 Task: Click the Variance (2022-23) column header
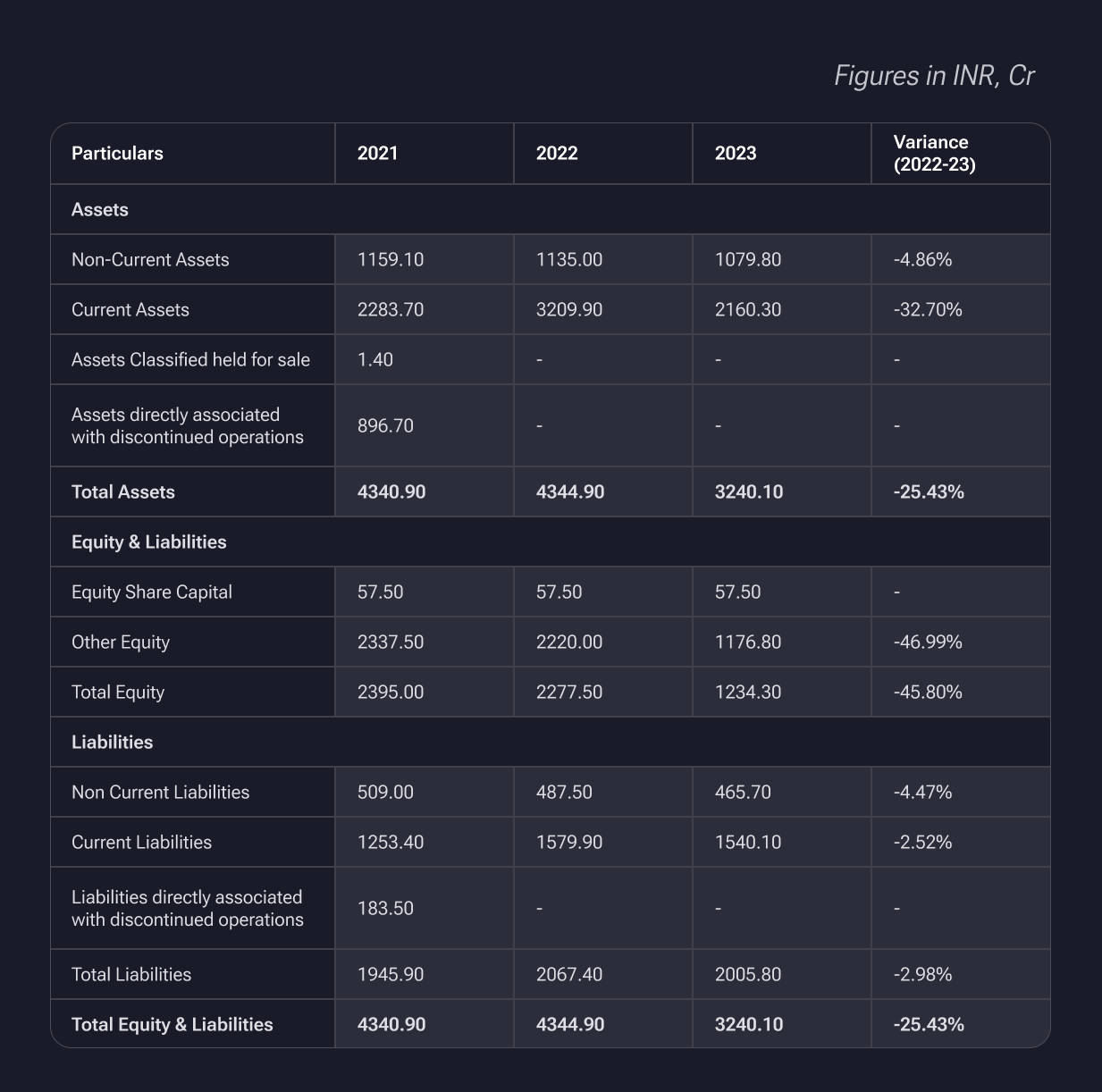tap(934, 154)
